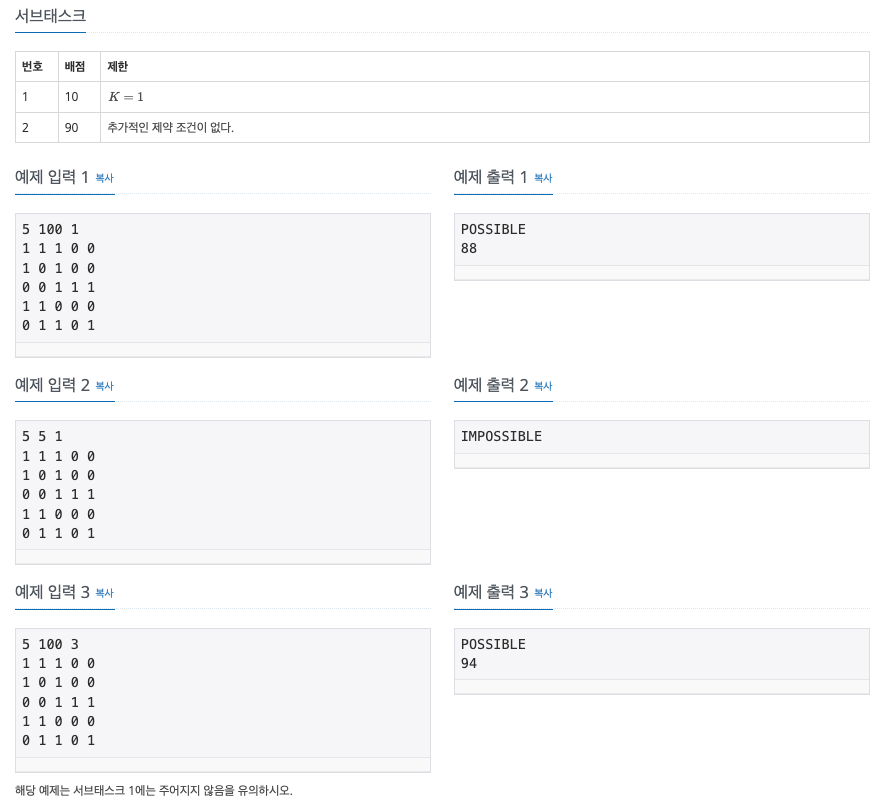
Task: Click the score value 10 in subtask table
Action: pos(71,97)
